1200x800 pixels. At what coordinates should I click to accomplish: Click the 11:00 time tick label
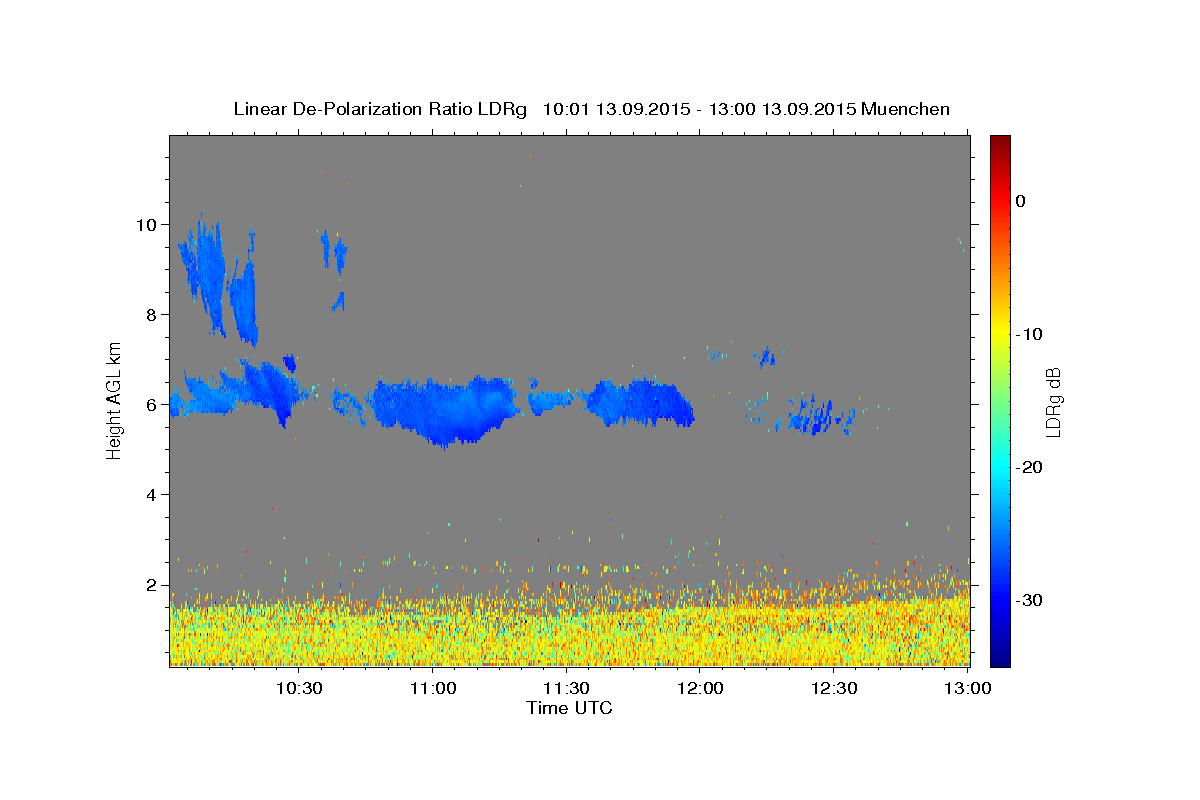[432, 688]
